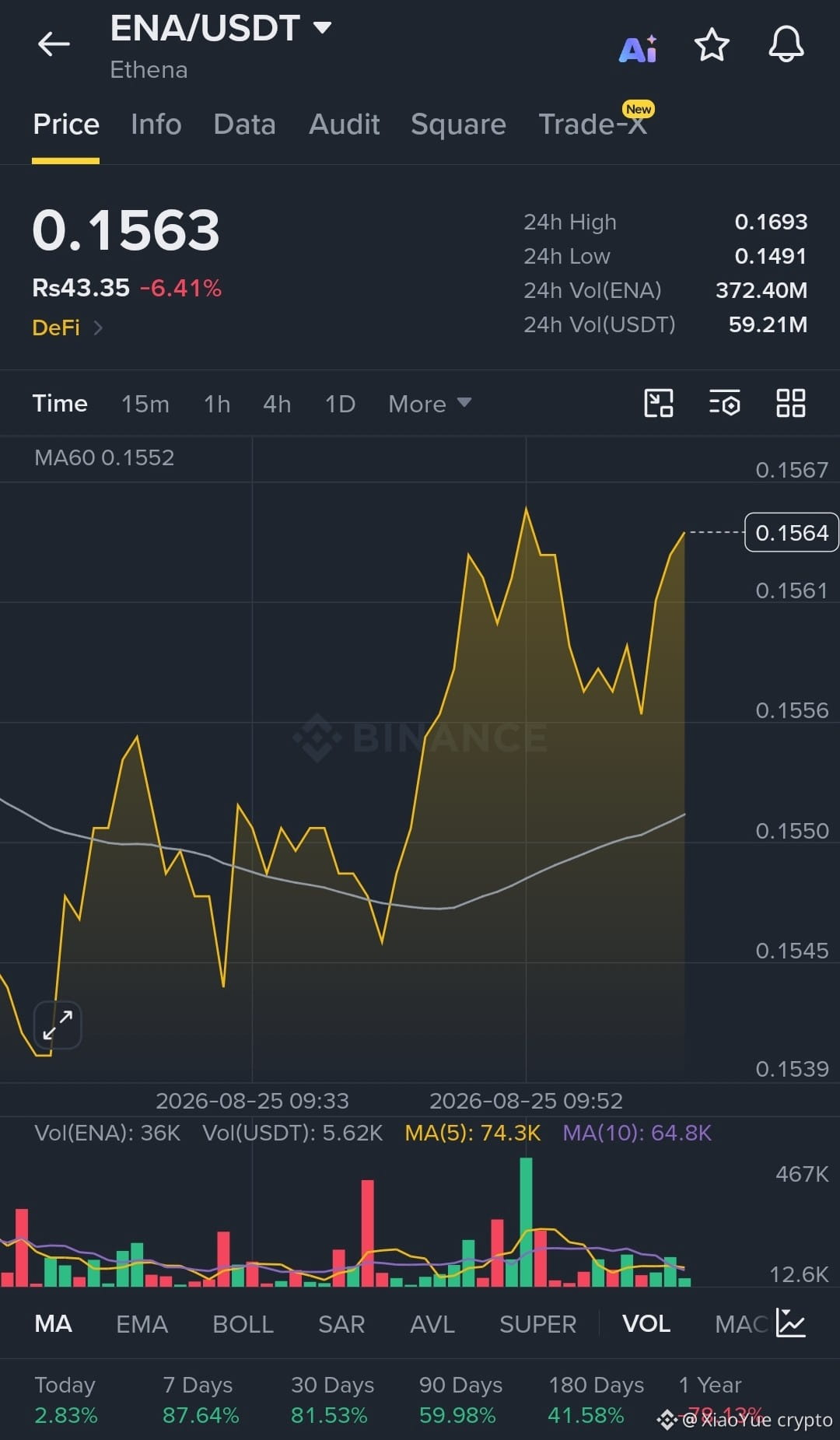Open chart indicator settings icon

[x=724, y=403]
